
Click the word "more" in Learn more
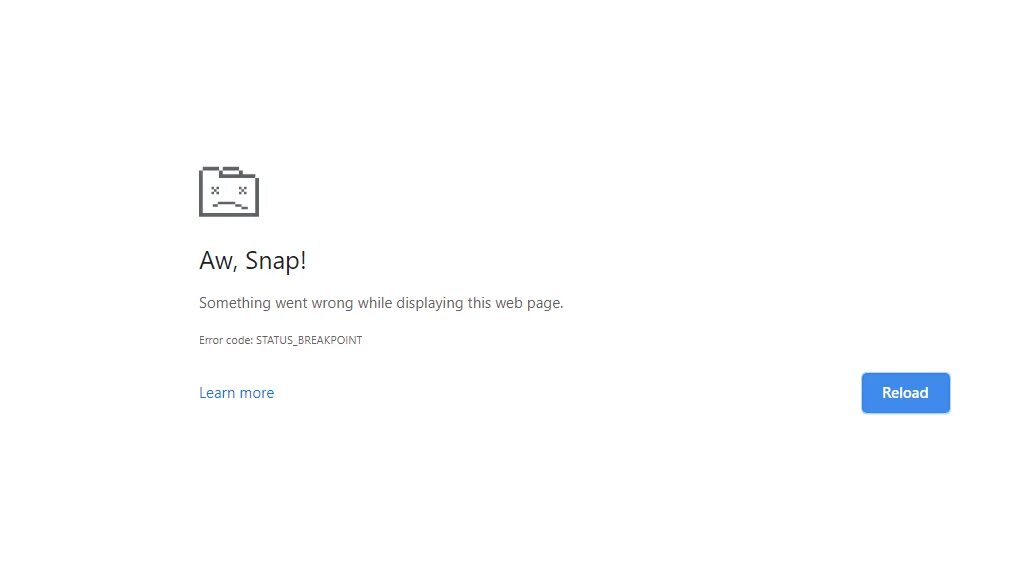pos(257,393)
